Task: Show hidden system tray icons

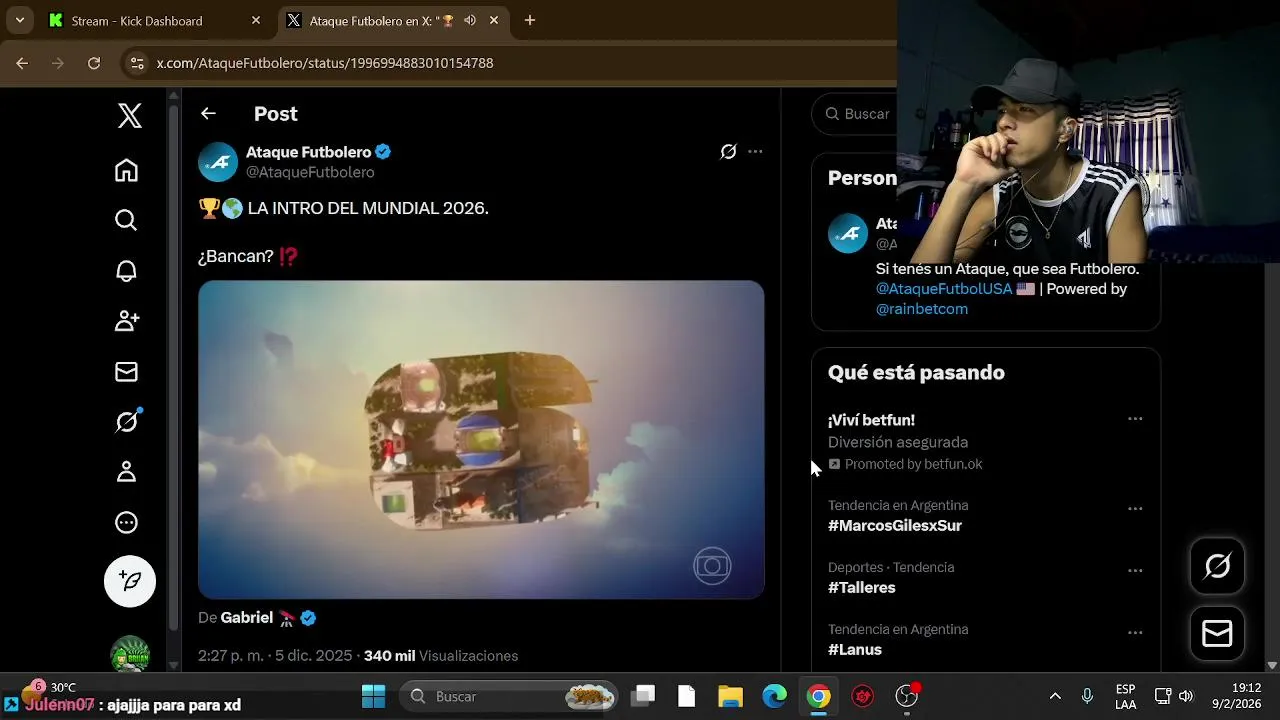Action: [x=1055, y=696]
